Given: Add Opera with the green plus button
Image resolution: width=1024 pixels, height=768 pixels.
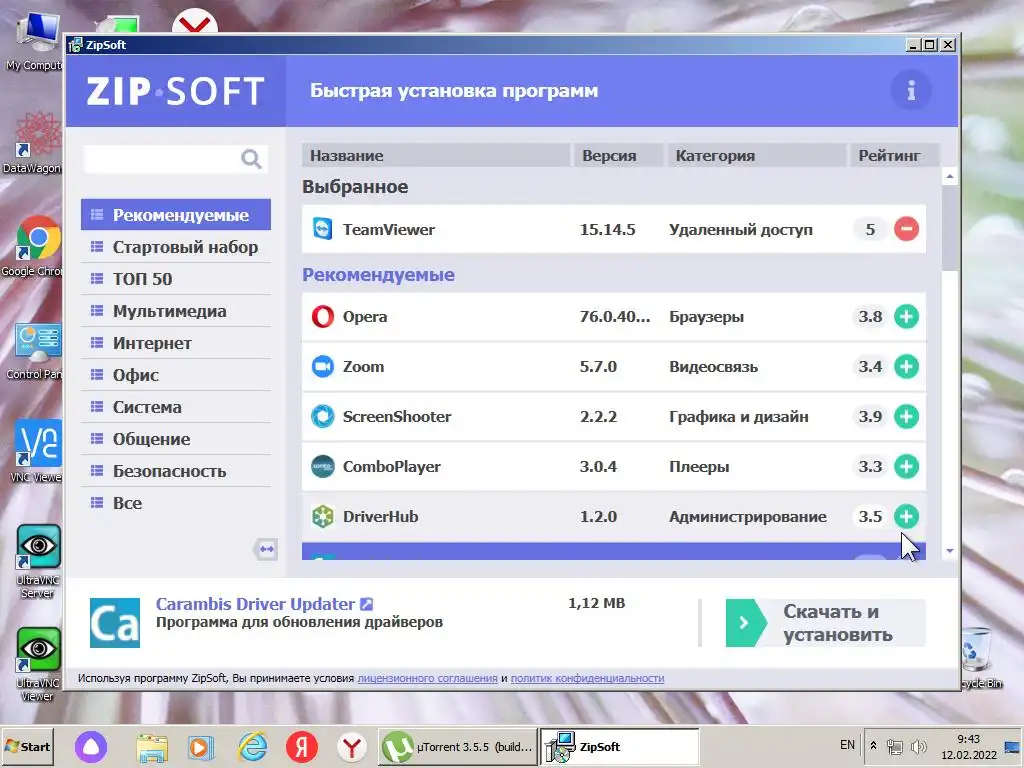Looking at the screenshot, I should pyautogui.click(x=906, y=317).
